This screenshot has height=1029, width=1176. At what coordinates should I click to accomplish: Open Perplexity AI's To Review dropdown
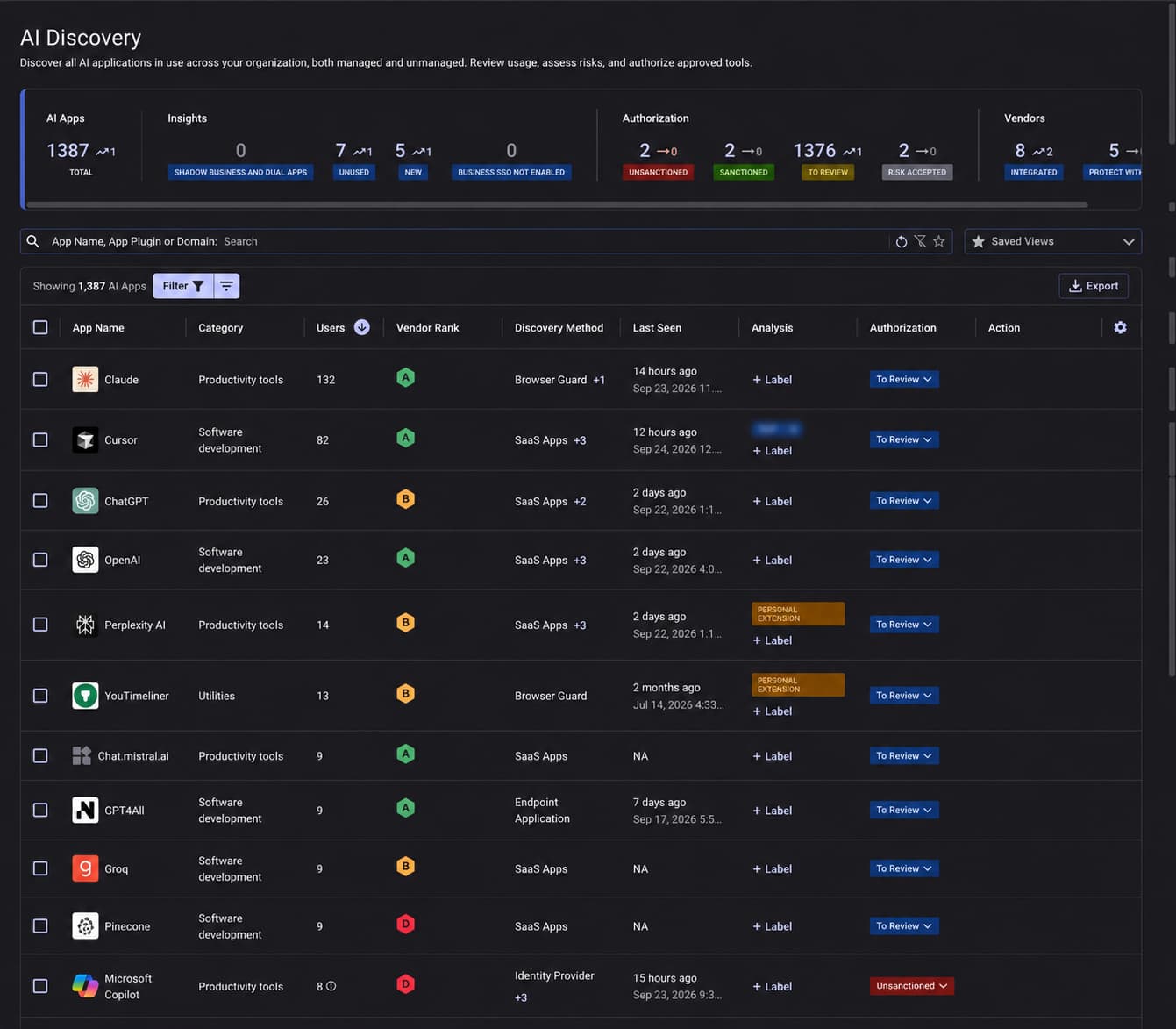(x=904, y=625)
